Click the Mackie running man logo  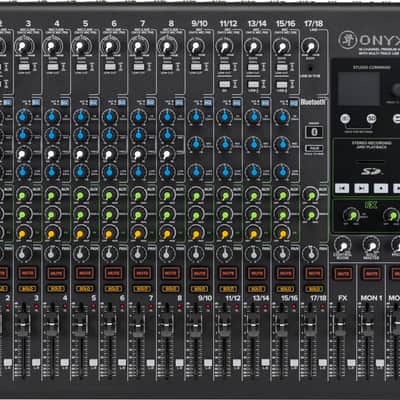(x=348, y=40)
